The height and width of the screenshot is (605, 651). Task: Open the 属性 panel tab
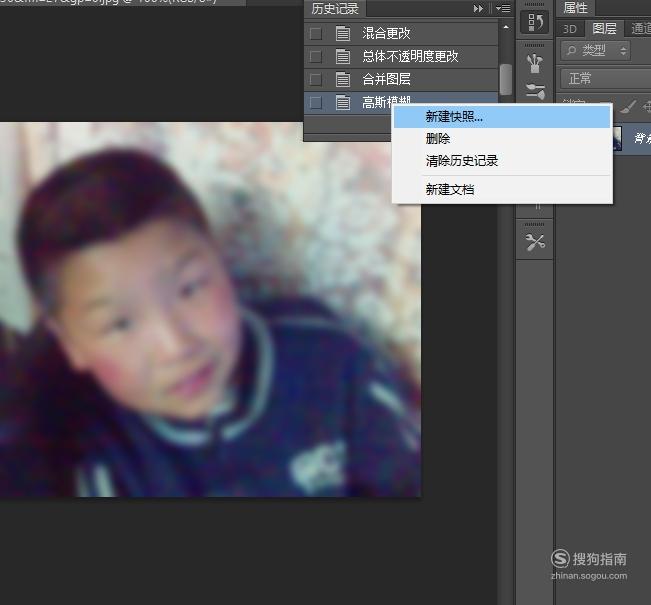click(575, 8)
